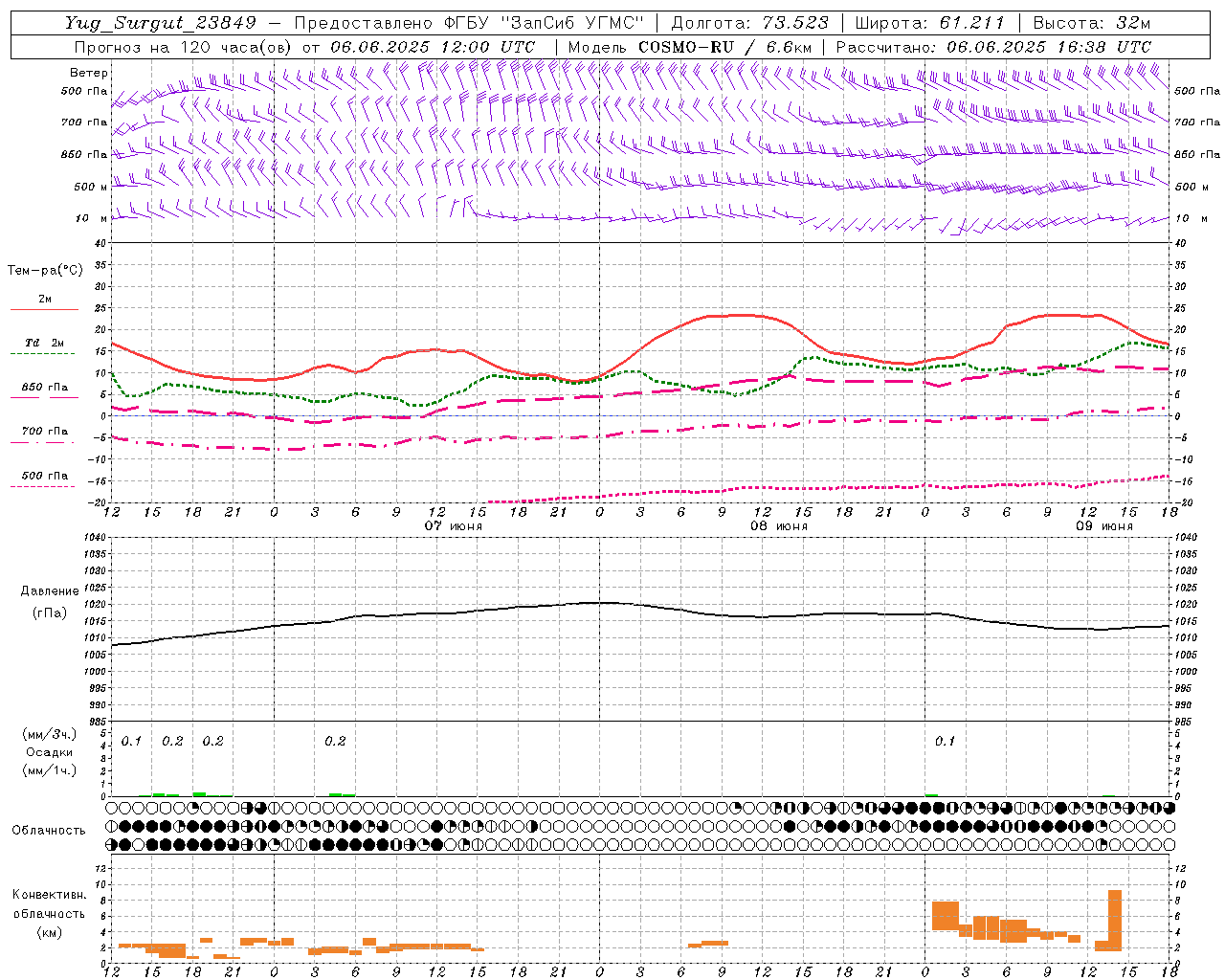
Task: Click the Высота: 32м header entry
Action: [1091, 23]
